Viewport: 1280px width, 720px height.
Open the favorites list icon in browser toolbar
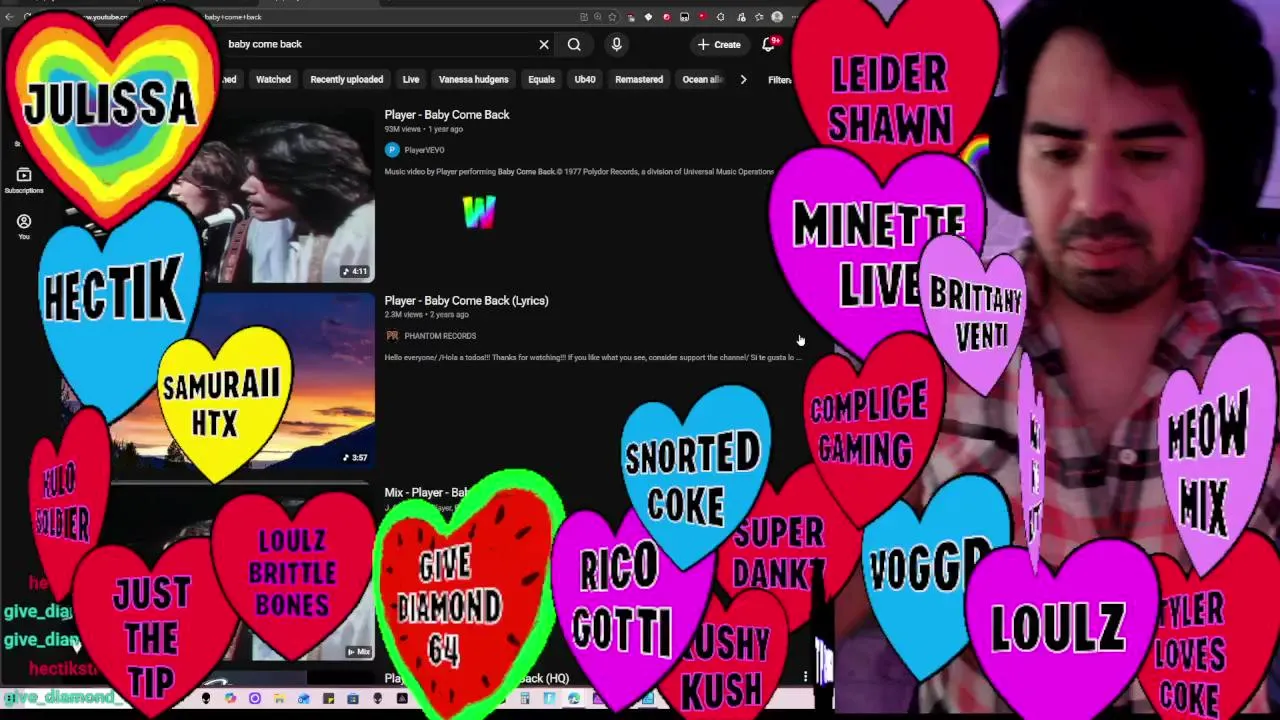click(759, 17)
